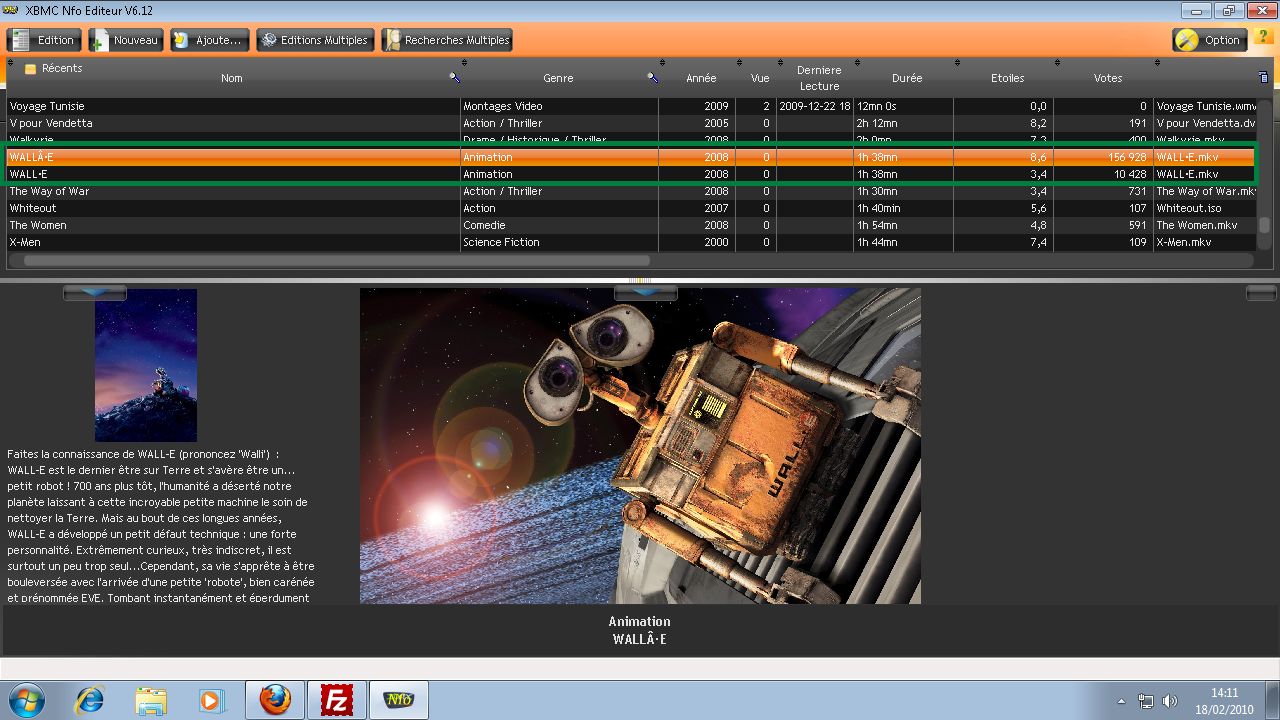Show hidden system tray icons

point(1121,701)
